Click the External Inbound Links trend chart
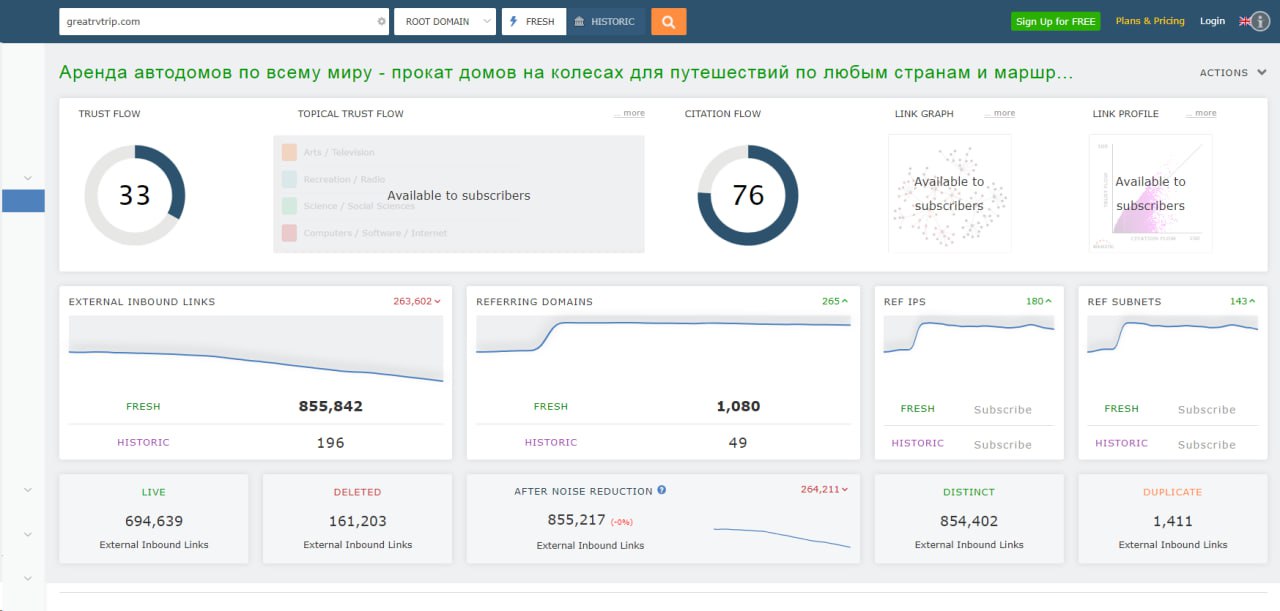The image size is (1280, 611). (255, 352)
